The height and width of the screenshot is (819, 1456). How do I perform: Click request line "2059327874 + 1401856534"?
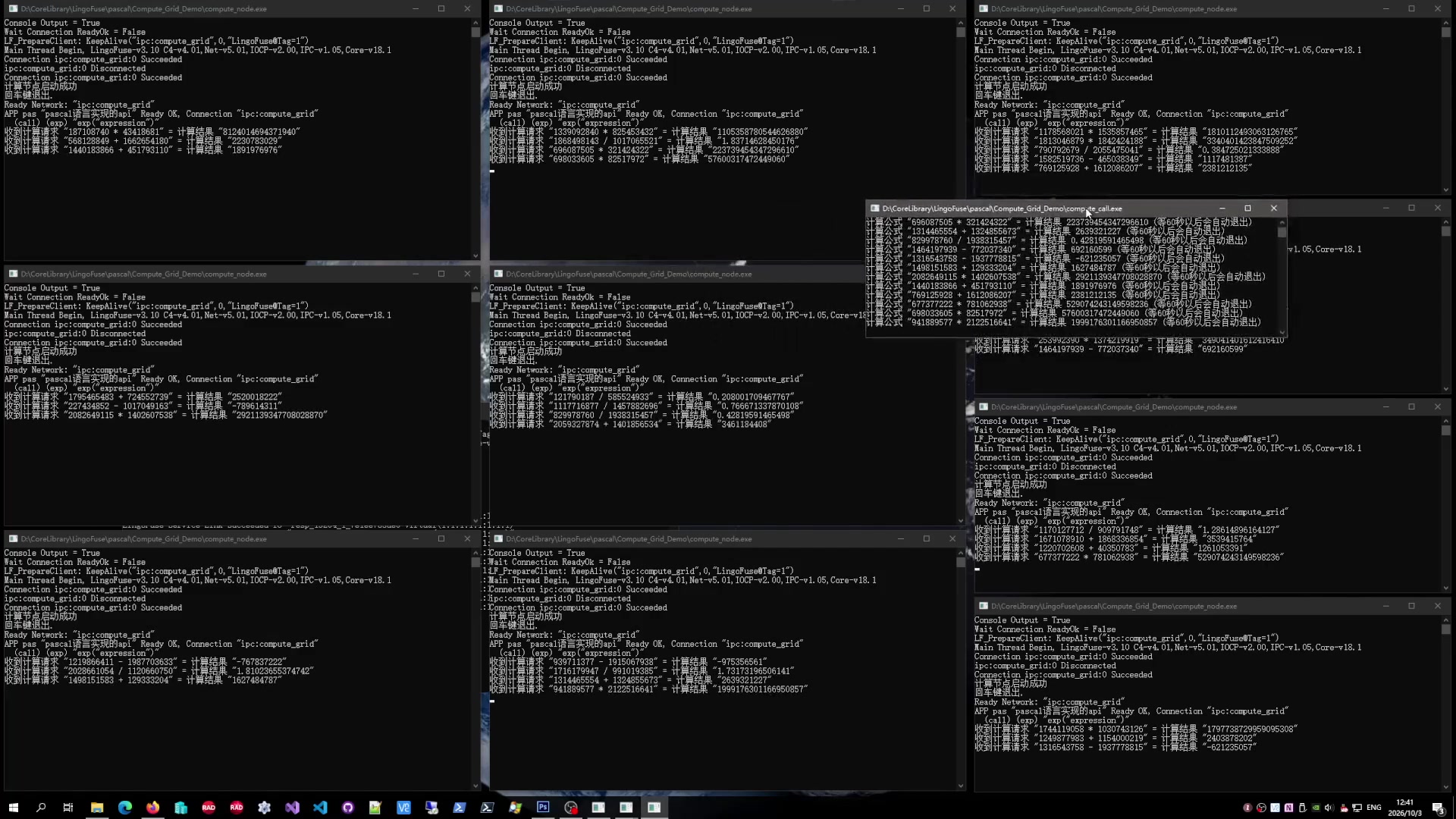630,425
